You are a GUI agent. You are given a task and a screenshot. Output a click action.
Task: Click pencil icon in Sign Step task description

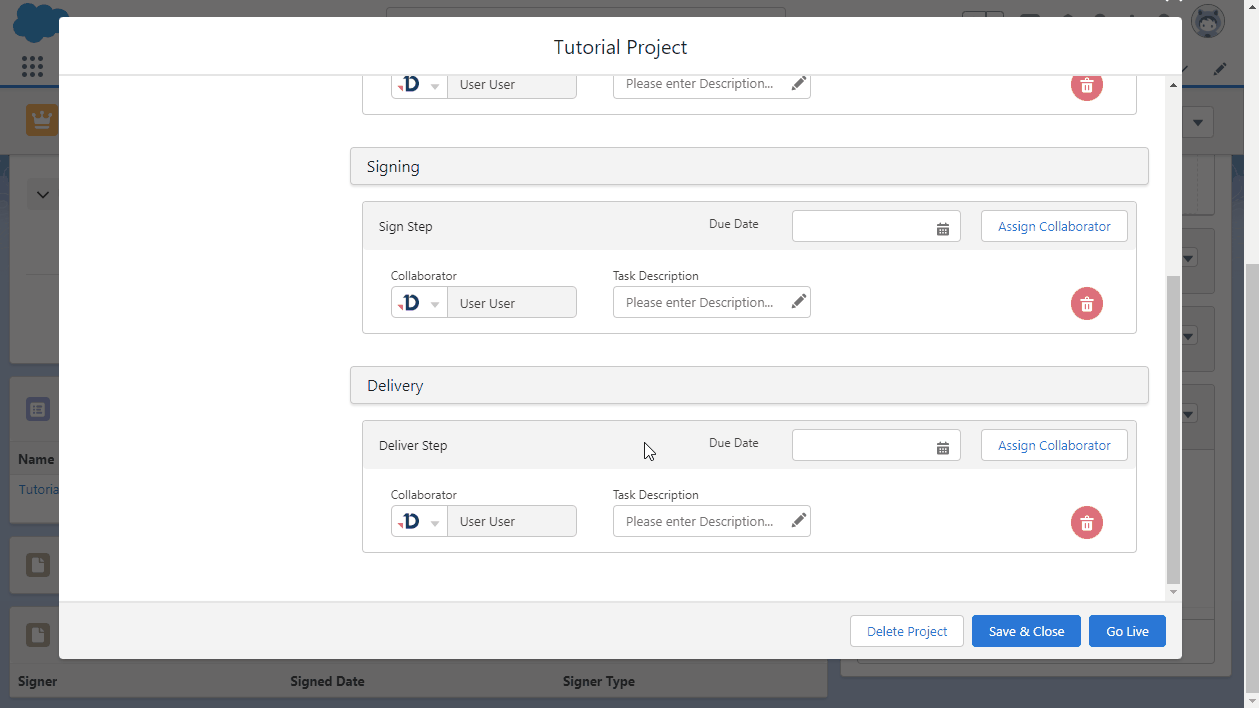798,303
